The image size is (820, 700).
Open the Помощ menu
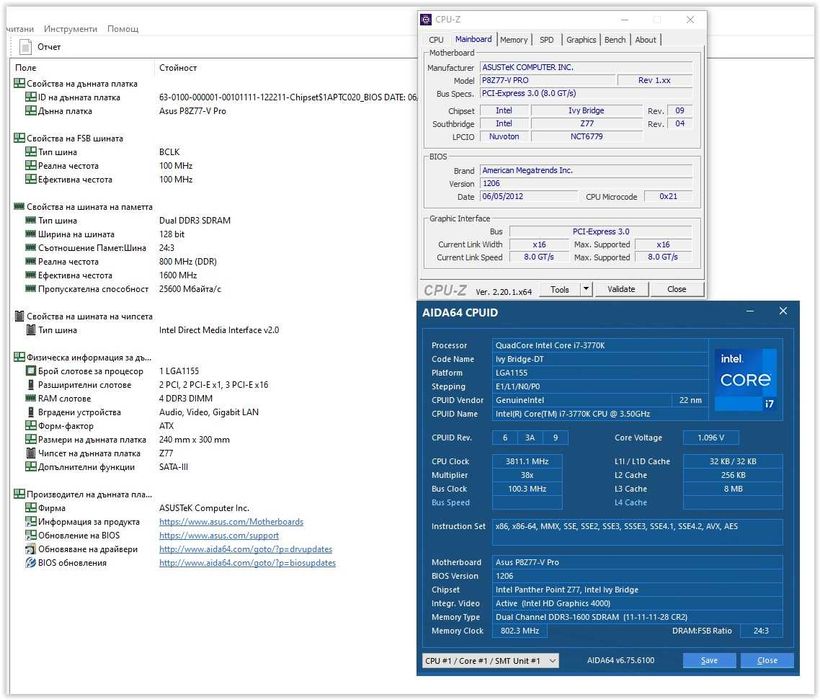(x=123, y=29)
